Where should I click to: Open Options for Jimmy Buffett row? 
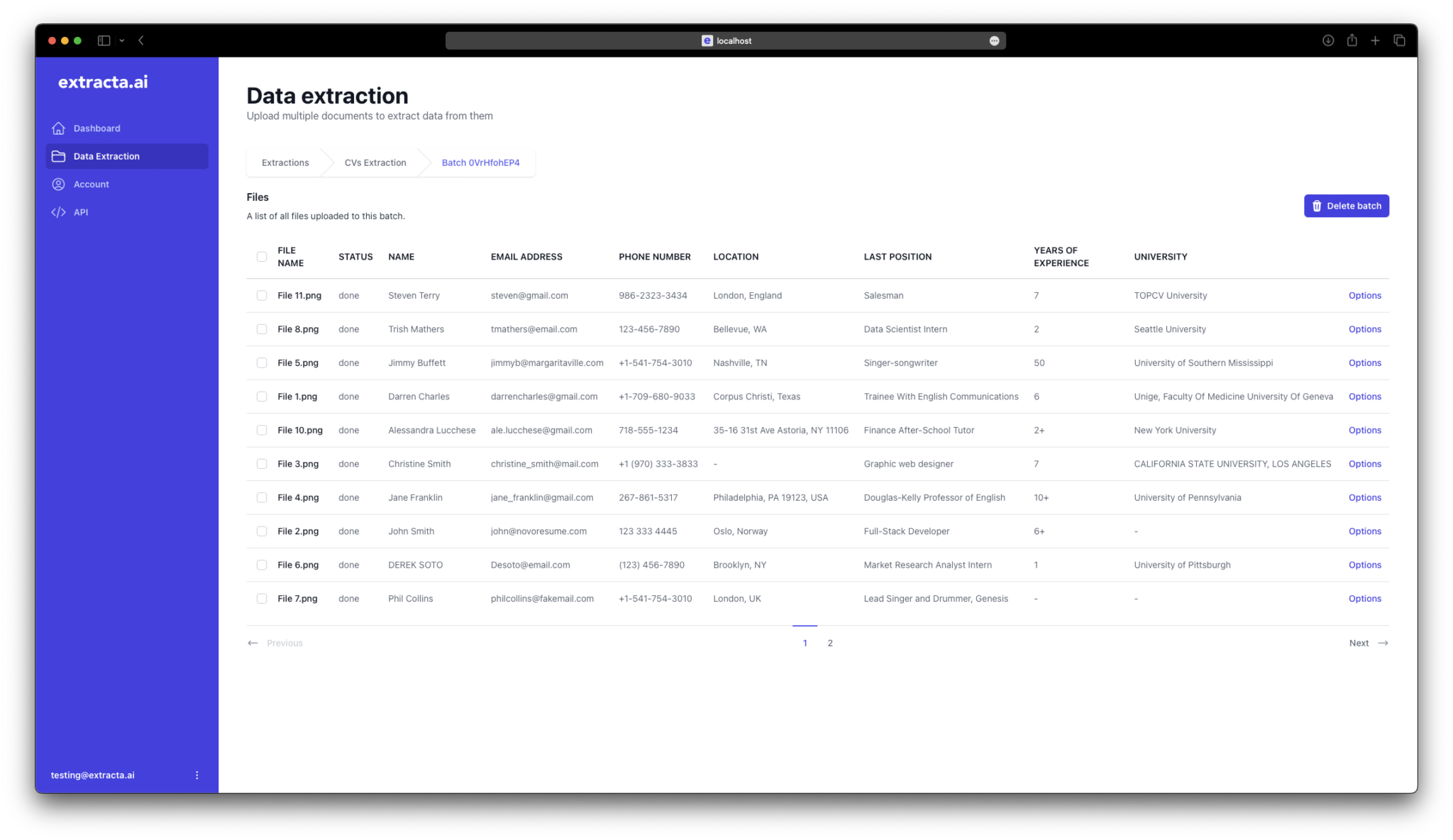point(1364,363)
